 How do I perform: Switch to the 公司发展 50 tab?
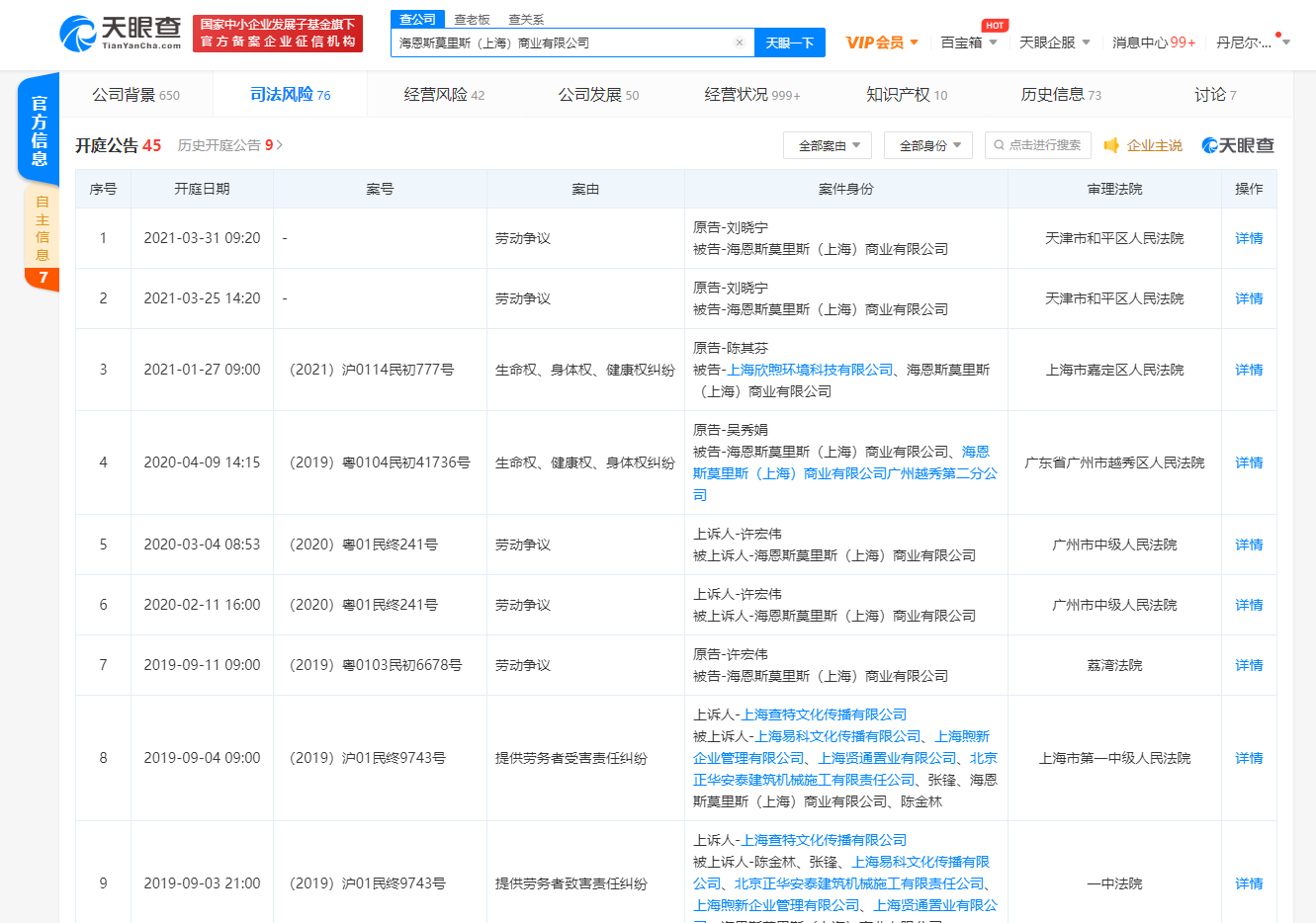coord(598,95)
